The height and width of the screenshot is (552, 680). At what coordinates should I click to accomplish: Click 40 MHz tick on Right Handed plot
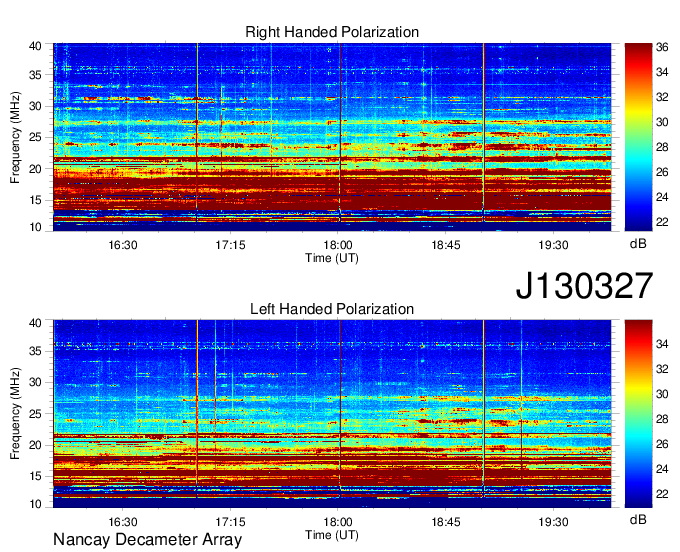pos(35,46)
